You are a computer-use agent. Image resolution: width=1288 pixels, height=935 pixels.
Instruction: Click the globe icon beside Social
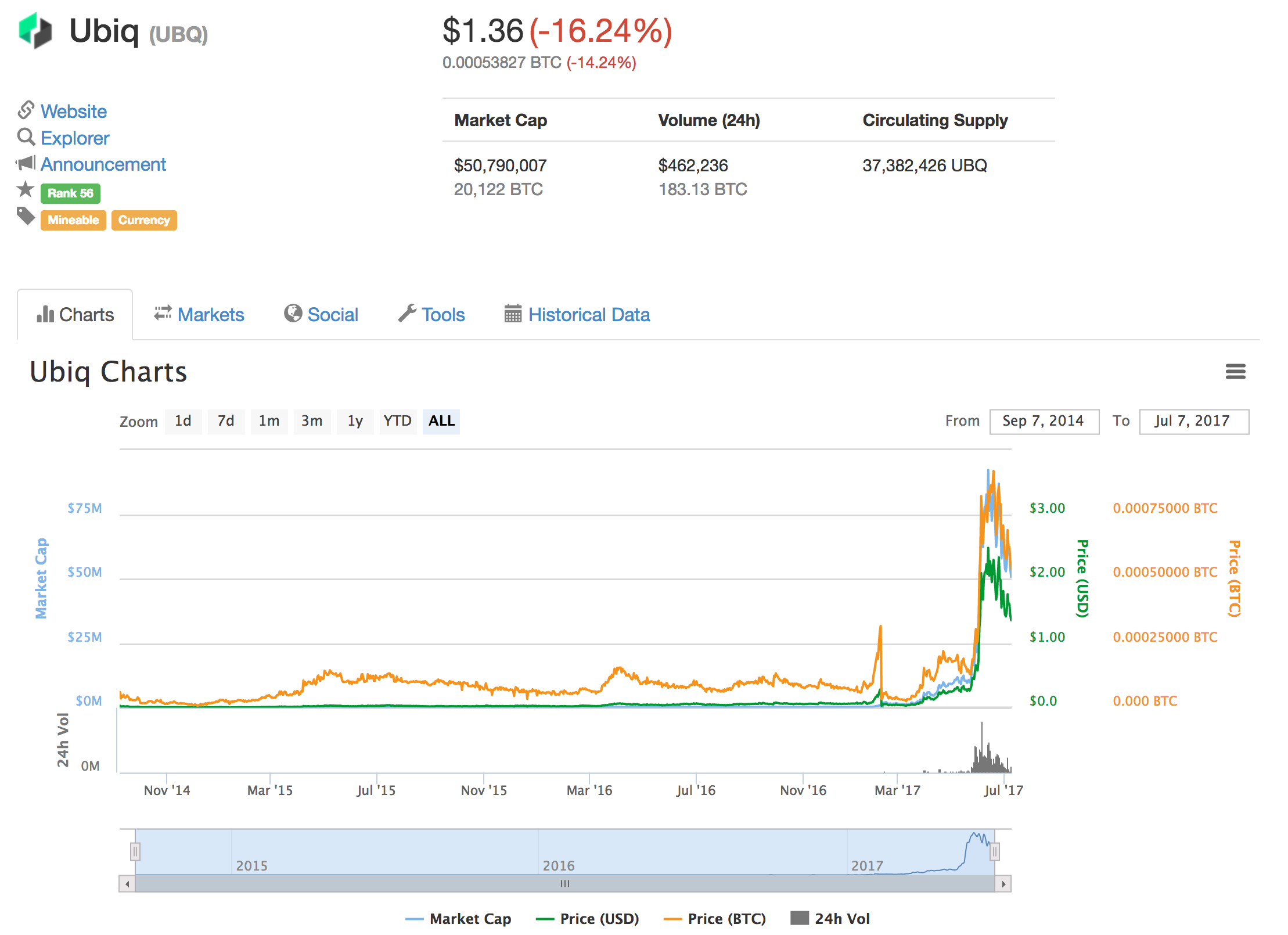tap(293, 313)
